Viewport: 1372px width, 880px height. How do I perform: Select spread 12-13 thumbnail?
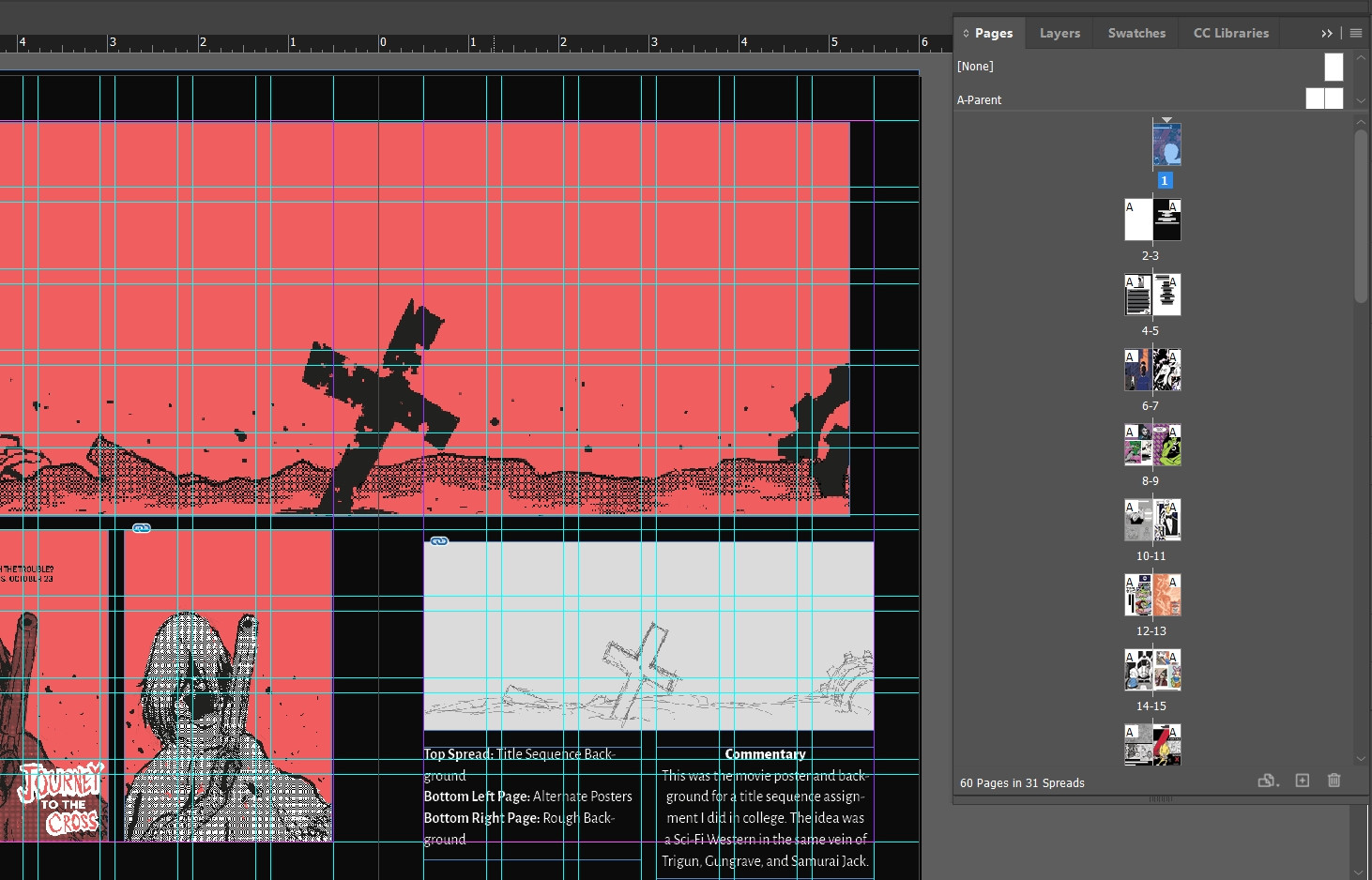(1152, 595)
